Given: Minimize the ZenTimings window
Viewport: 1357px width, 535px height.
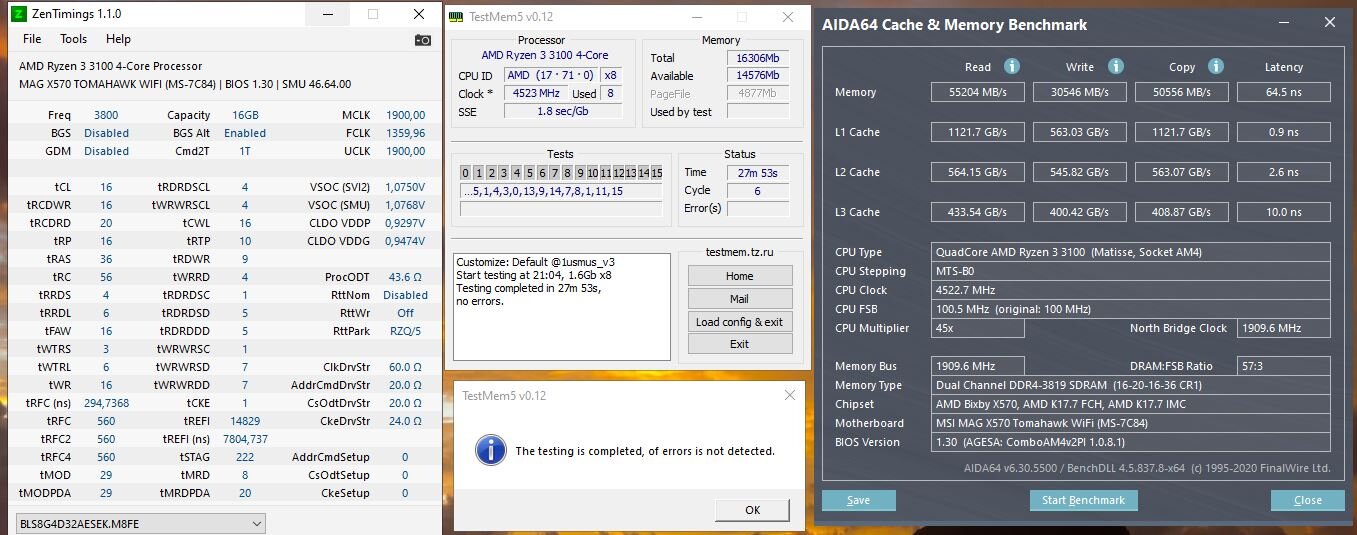Looking at the screenshot, I should coord(328,15).
